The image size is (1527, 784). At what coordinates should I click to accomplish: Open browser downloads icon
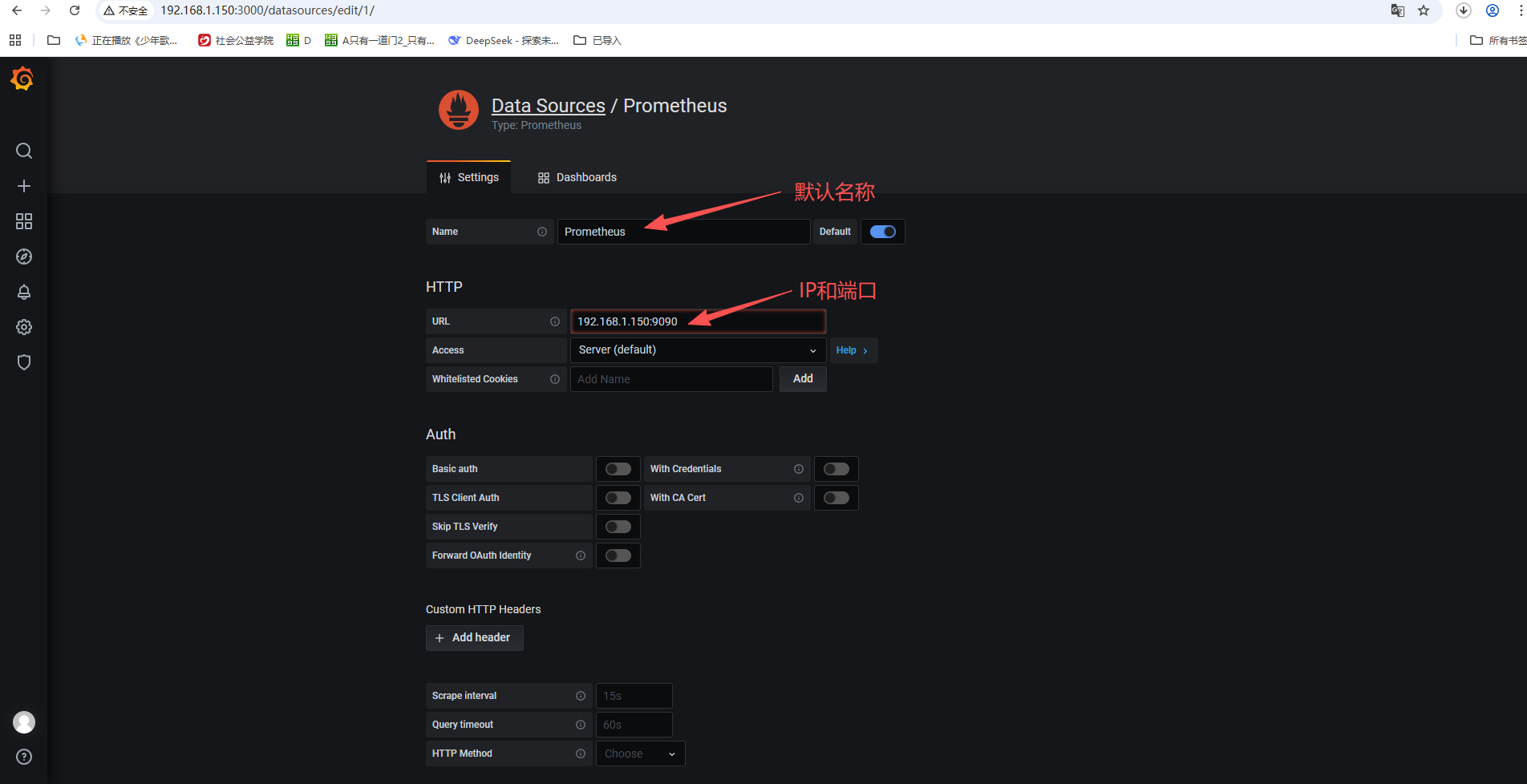(x=1464, y=10)
